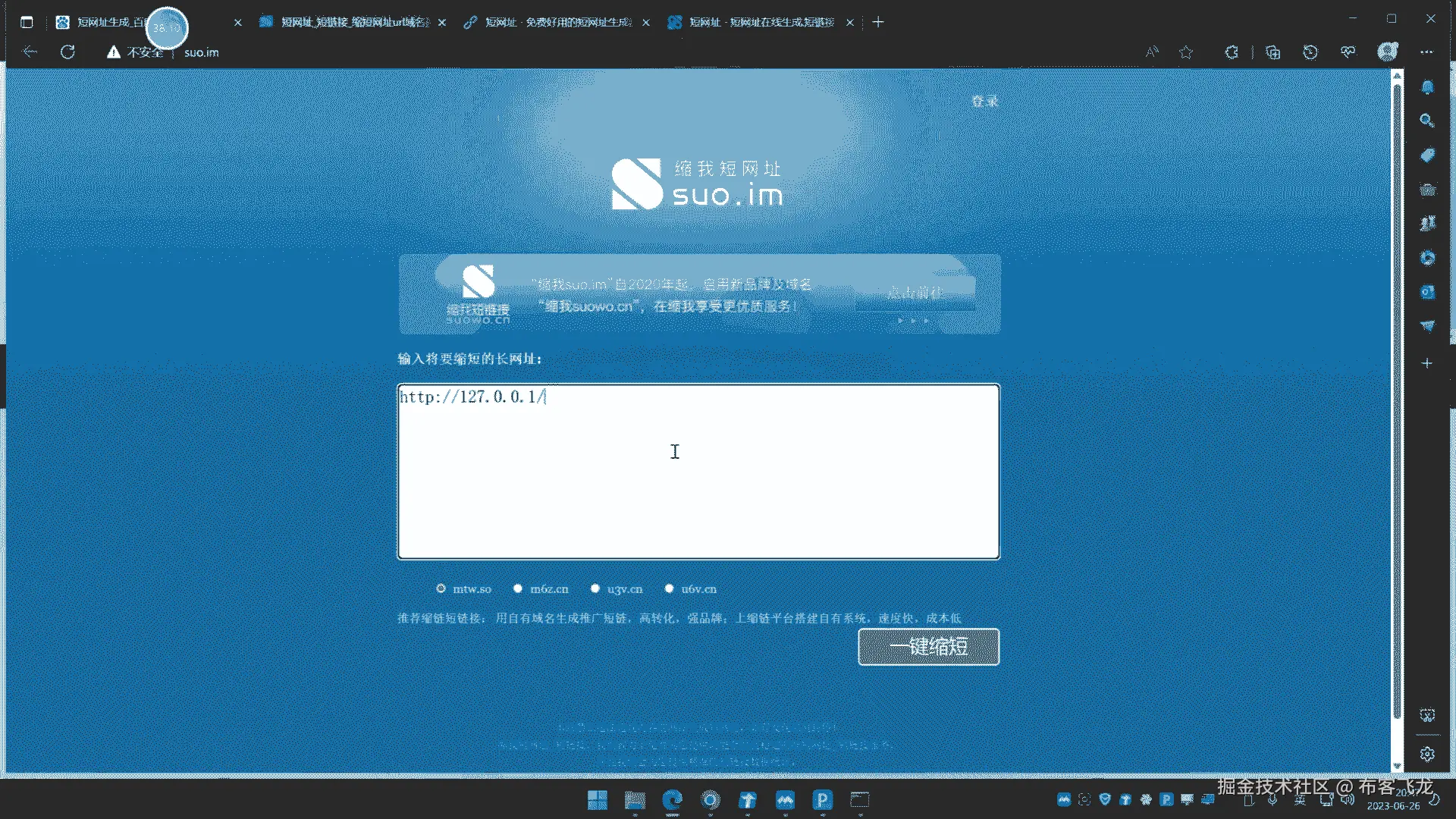This screenshot has width=1456, height=819.
Task: Click the browser refresh icon
Action: click(67, 52)
